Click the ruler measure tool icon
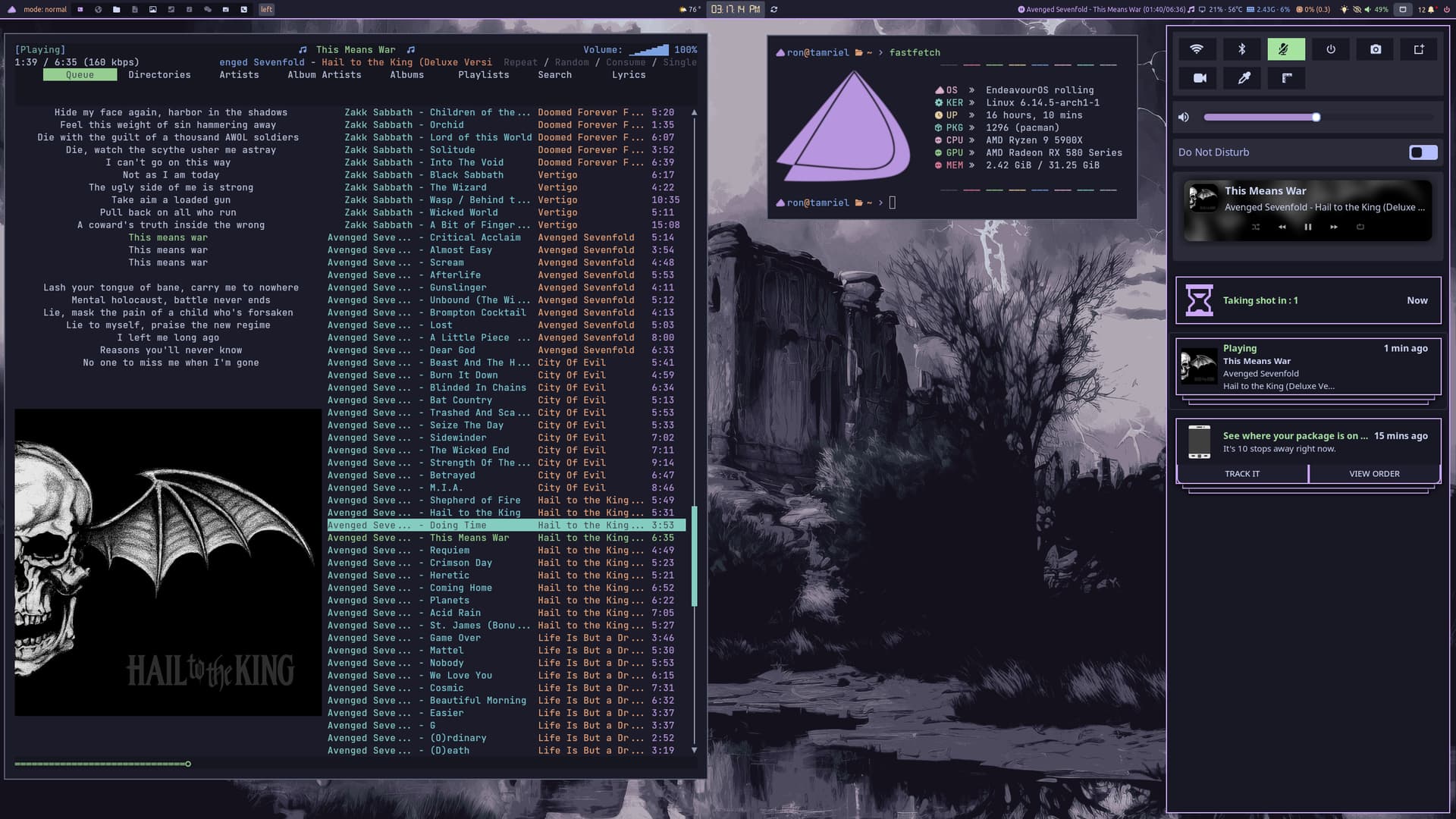The image size is (1456, 819). coord(1287,78)
